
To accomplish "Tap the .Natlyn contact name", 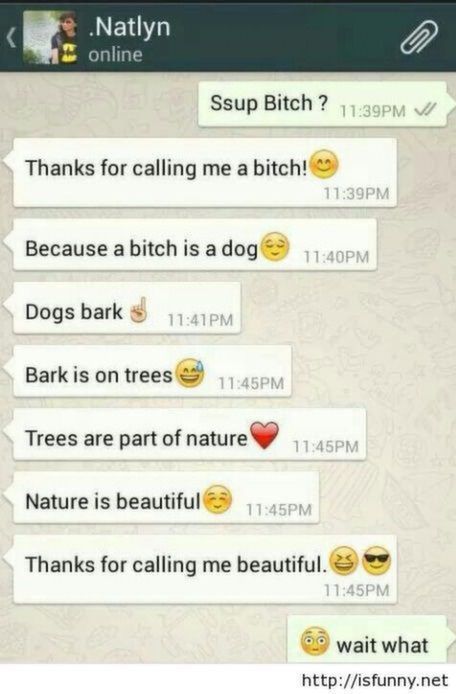I will pos(129,27).
